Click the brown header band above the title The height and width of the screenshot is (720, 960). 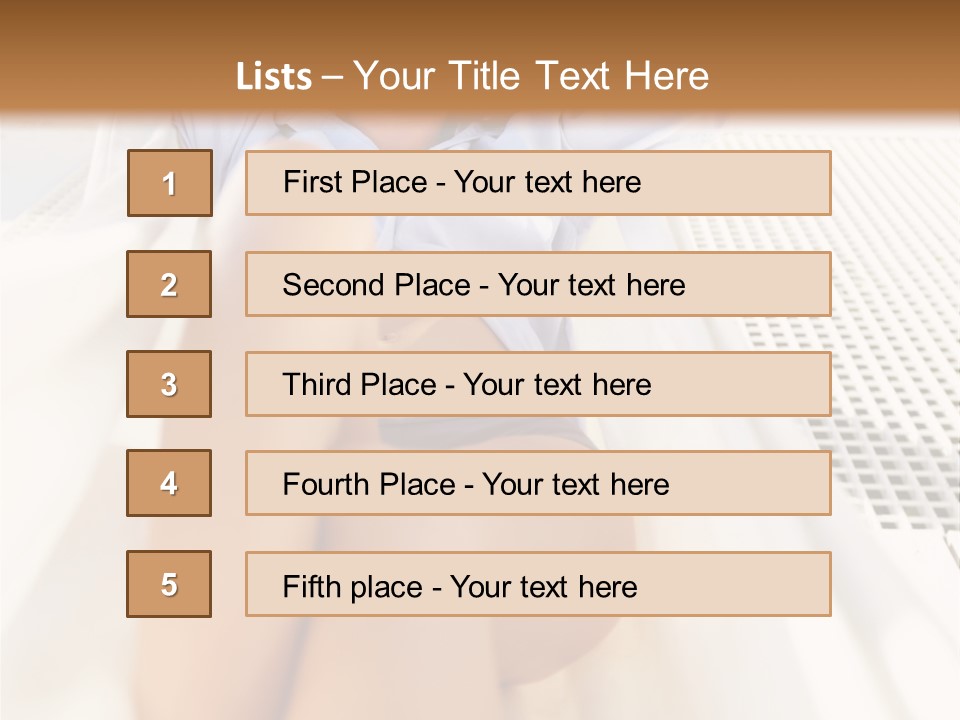[x=480, y=22]
